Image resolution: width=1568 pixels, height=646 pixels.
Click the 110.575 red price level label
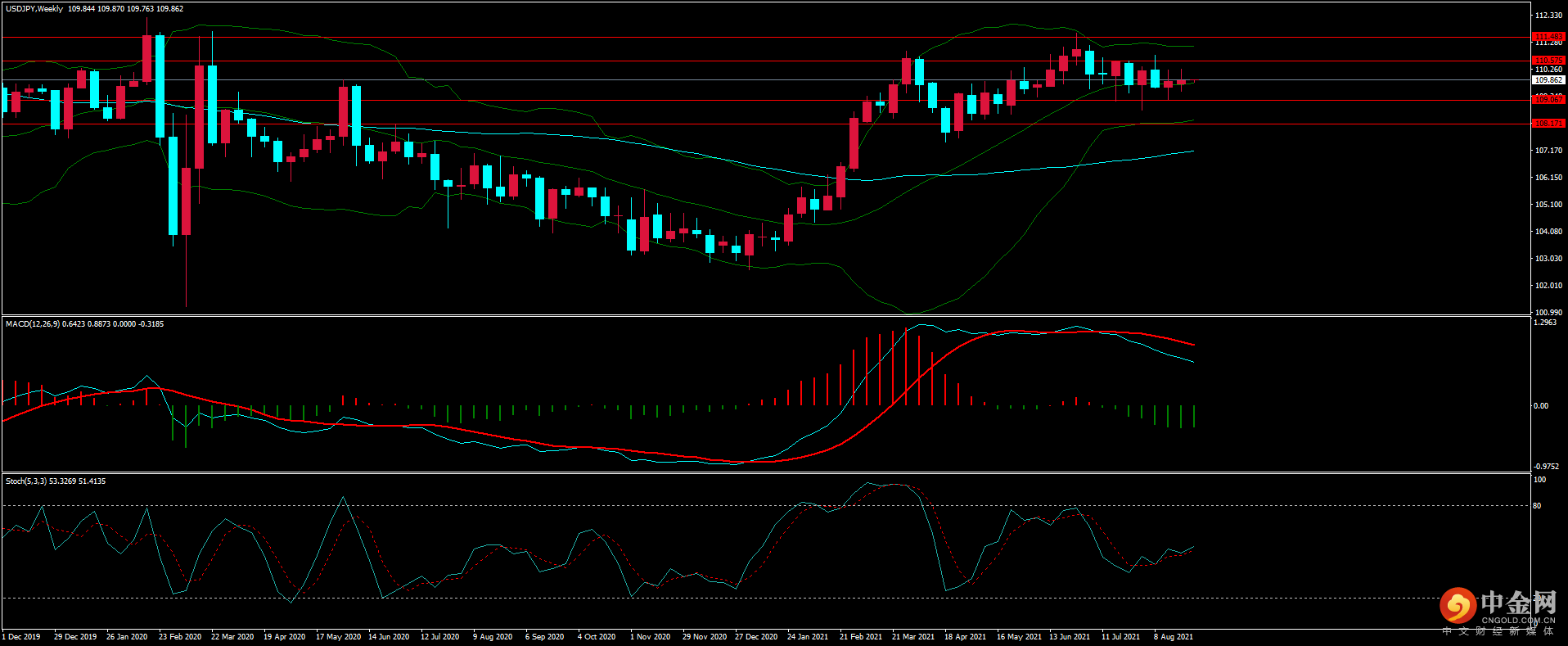[x=1548, y=61]
